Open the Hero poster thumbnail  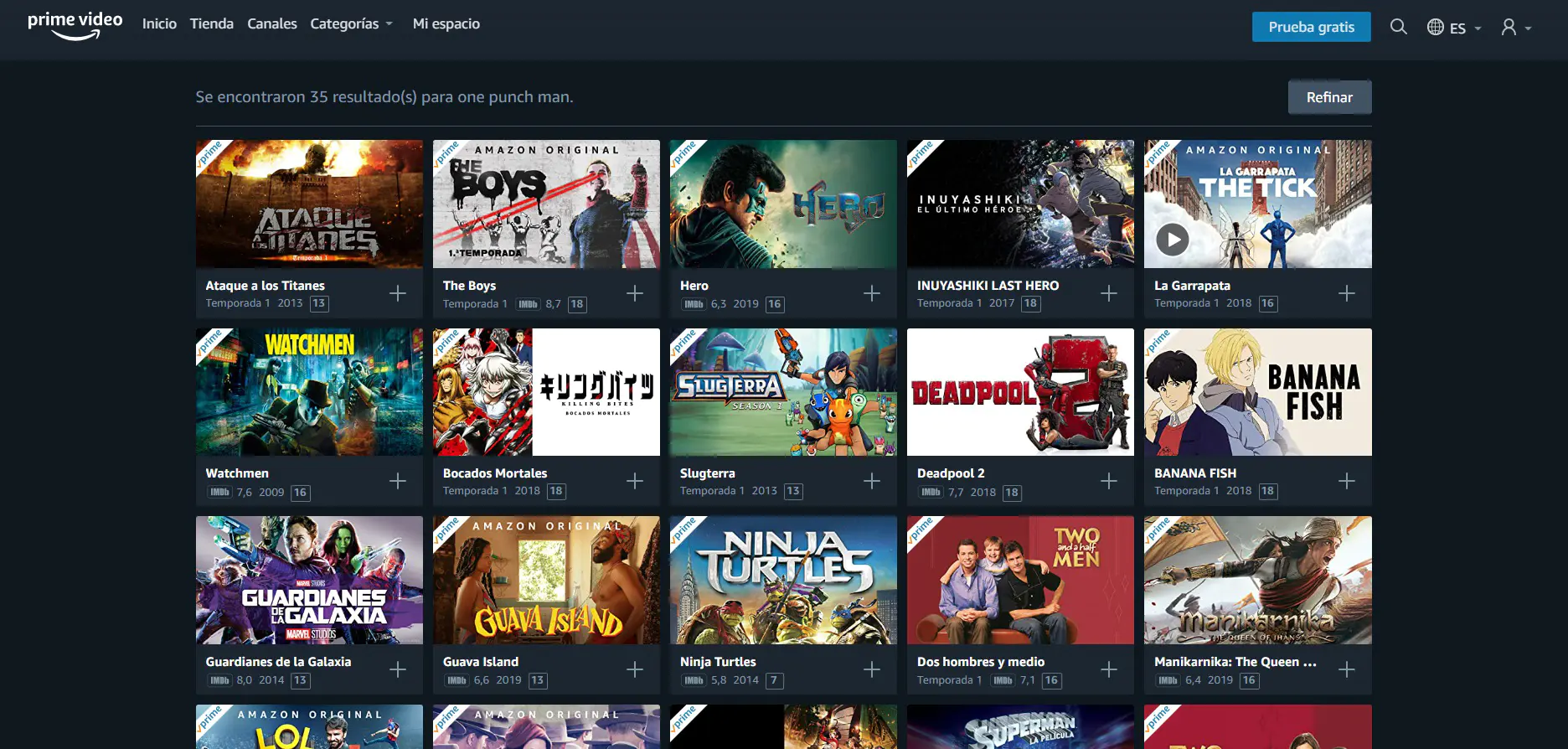coord(783,204)
